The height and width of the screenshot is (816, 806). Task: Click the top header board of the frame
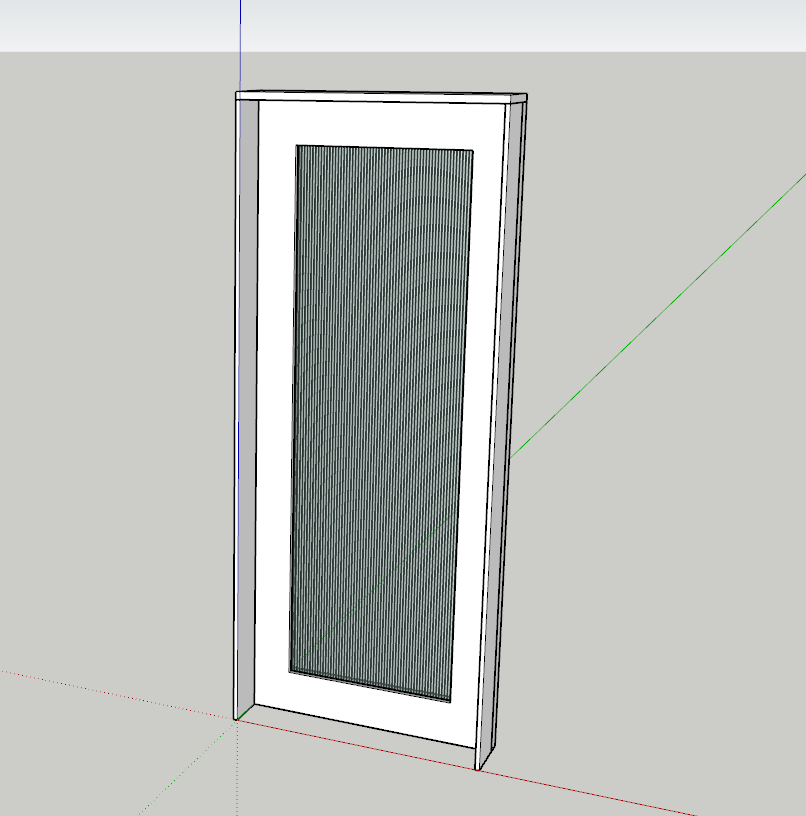click(381, 97)
